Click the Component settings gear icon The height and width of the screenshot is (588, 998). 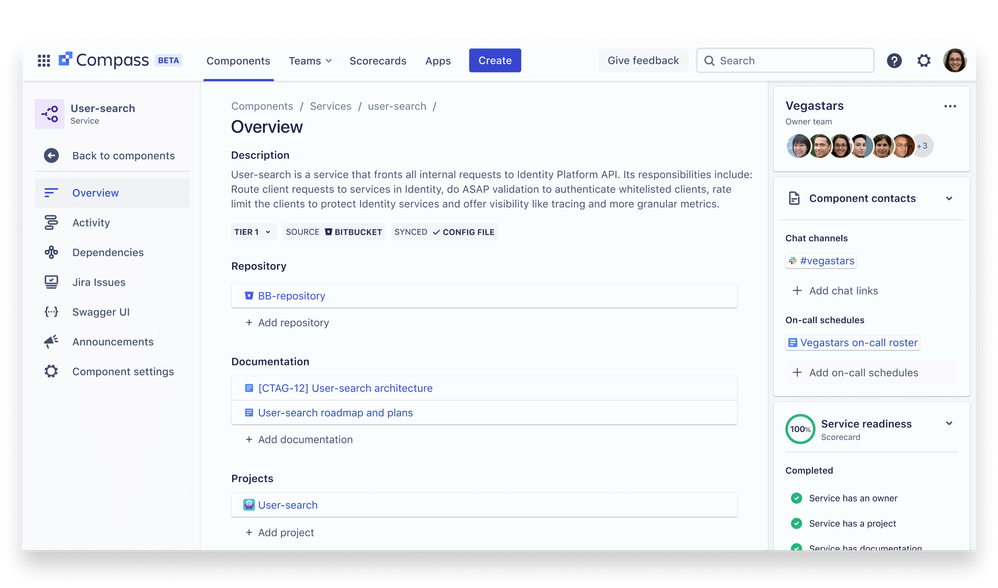[52, 371]
